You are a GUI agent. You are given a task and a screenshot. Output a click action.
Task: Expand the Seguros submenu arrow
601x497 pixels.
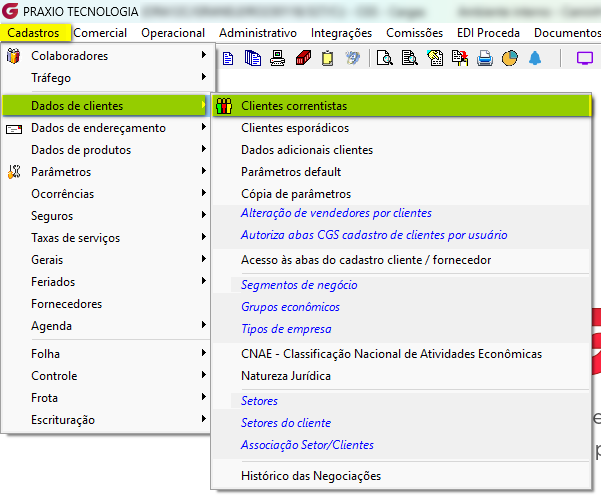tap(204, 215)
